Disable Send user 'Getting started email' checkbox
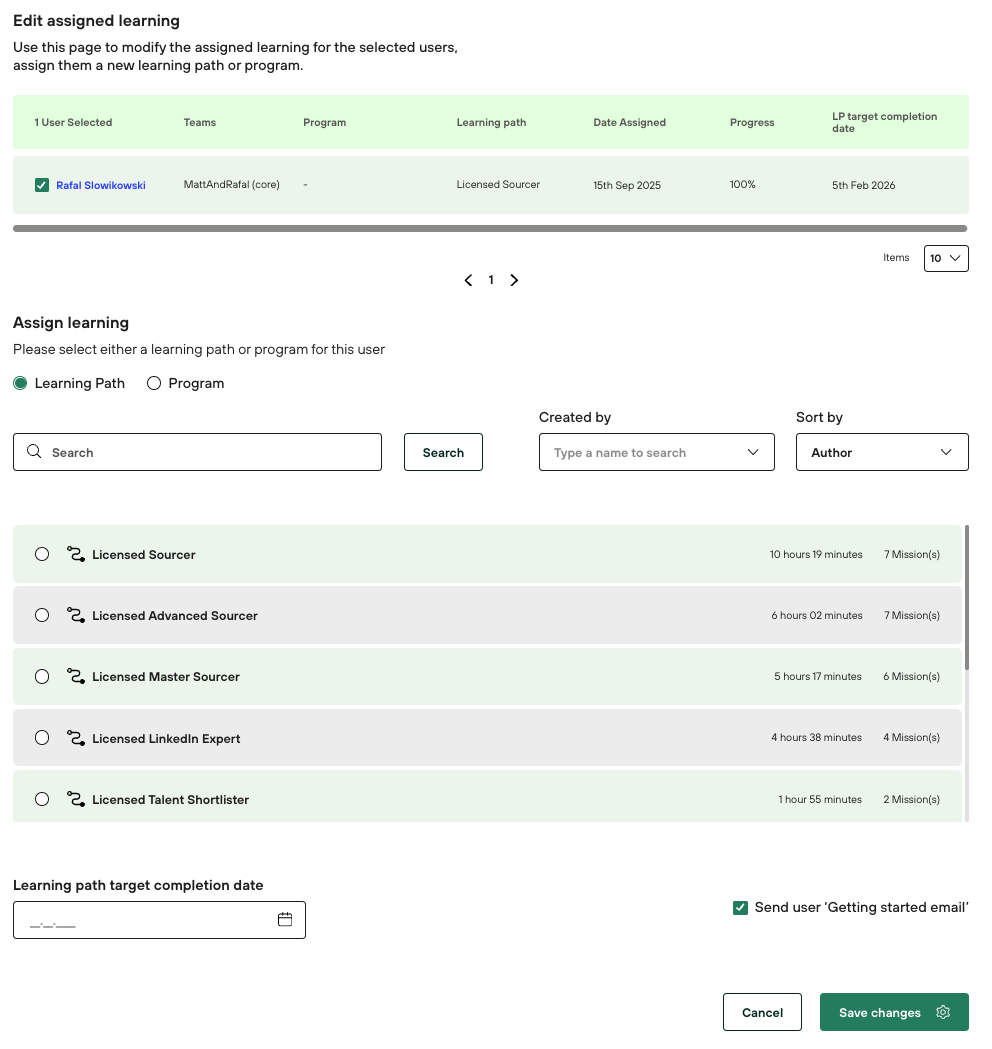The height and width of the screenshot is (1049, 992). pyautogui.click(x=740, y=908)
